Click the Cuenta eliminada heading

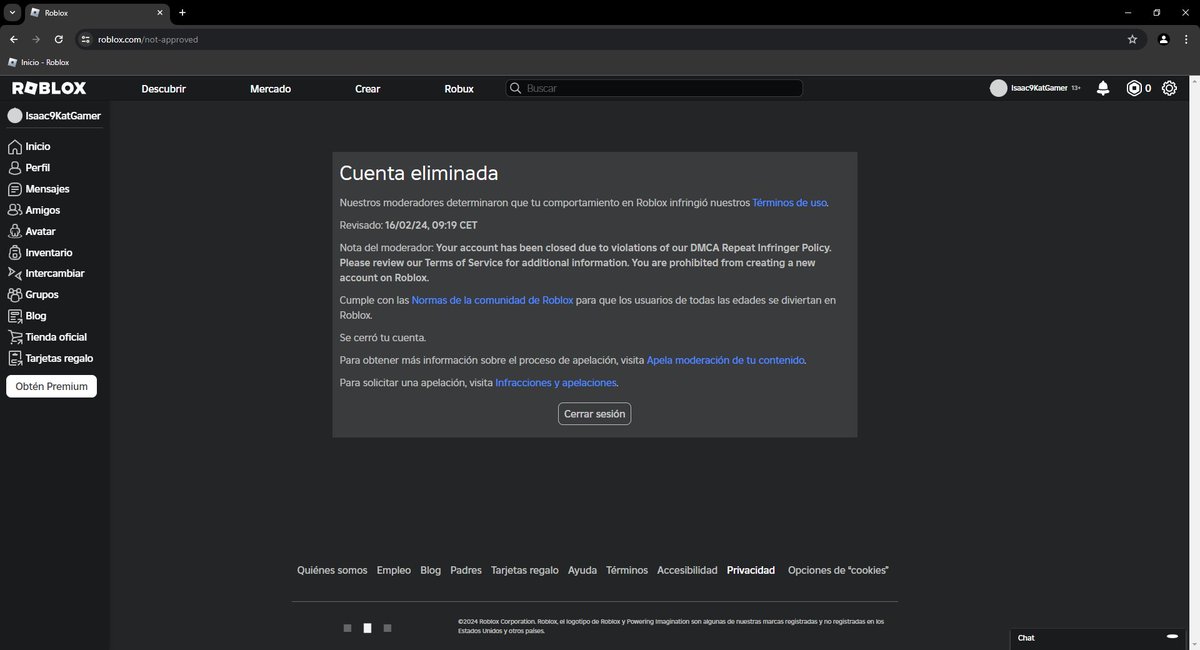419,173
